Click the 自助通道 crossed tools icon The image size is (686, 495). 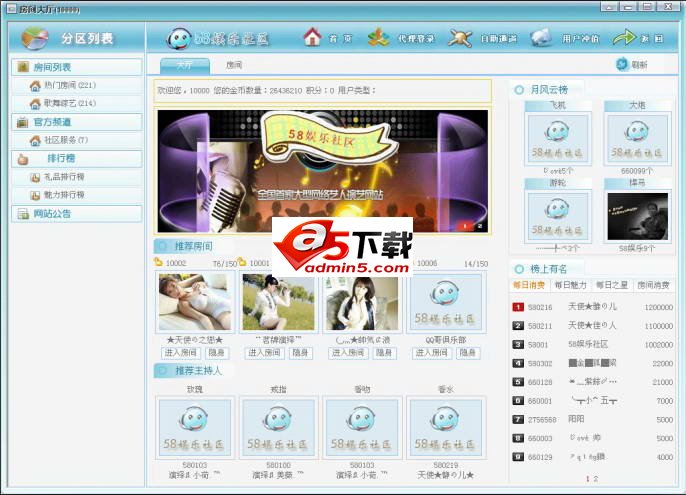coord(460,38)
